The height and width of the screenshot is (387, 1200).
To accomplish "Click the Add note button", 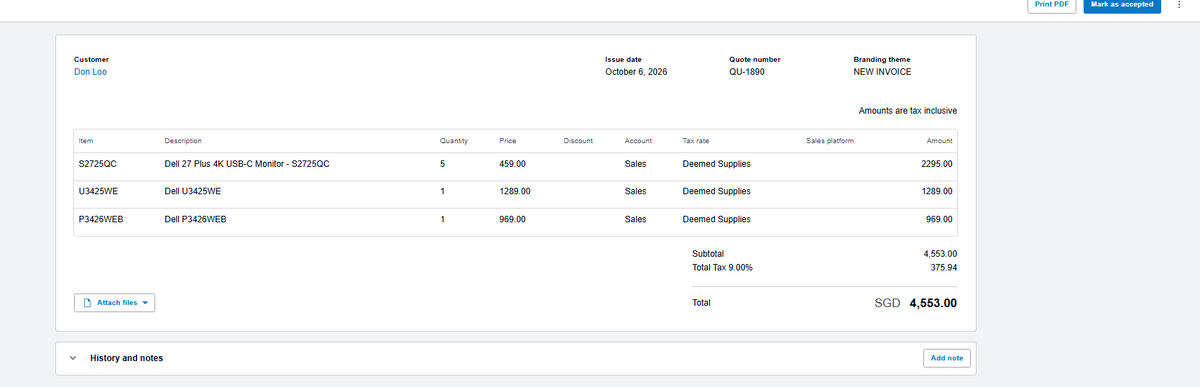I will pyautogui.click(x=946, y=358).
